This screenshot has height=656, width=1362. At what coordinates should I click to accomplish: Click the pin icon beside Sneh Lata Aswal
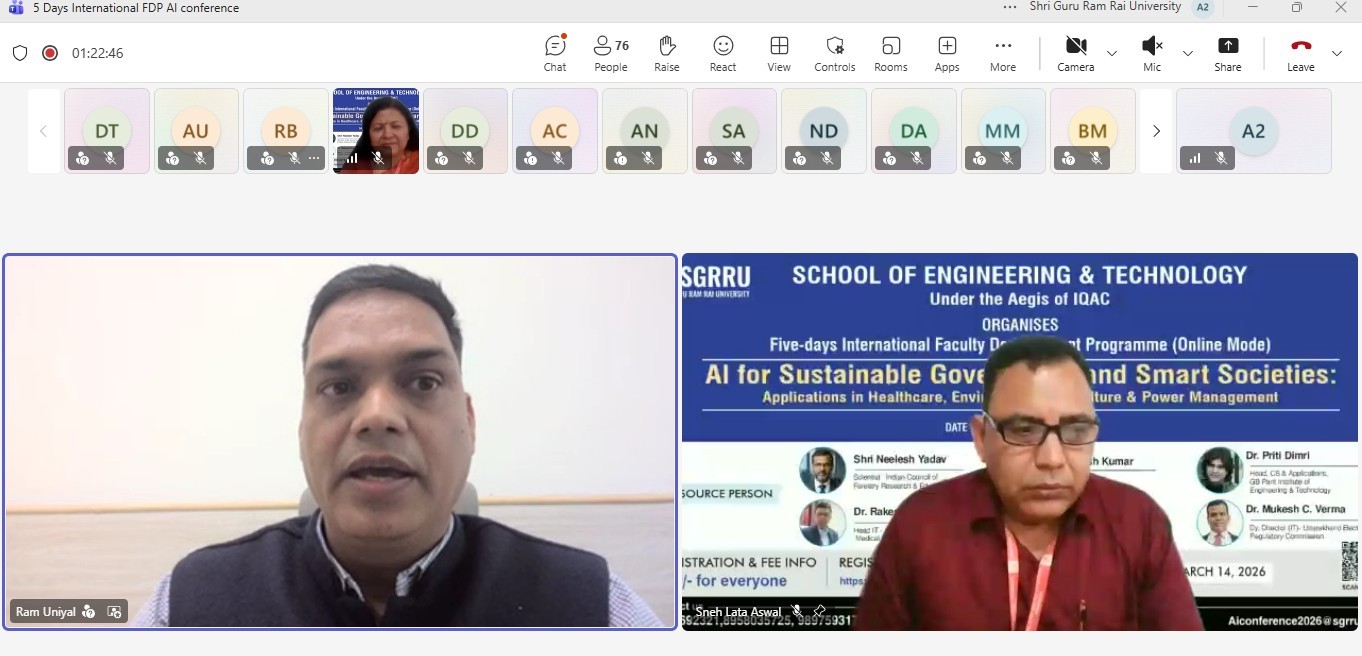820,611
